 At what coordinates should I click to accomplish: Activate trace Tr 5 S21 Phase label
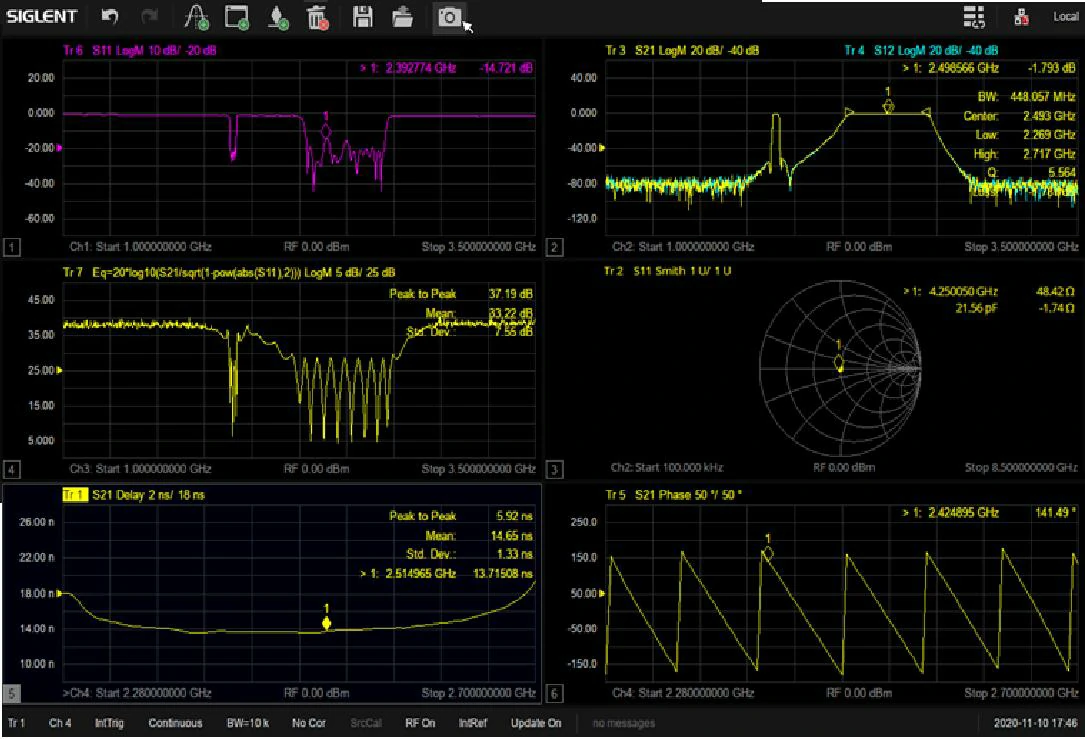tap(673, 495)
